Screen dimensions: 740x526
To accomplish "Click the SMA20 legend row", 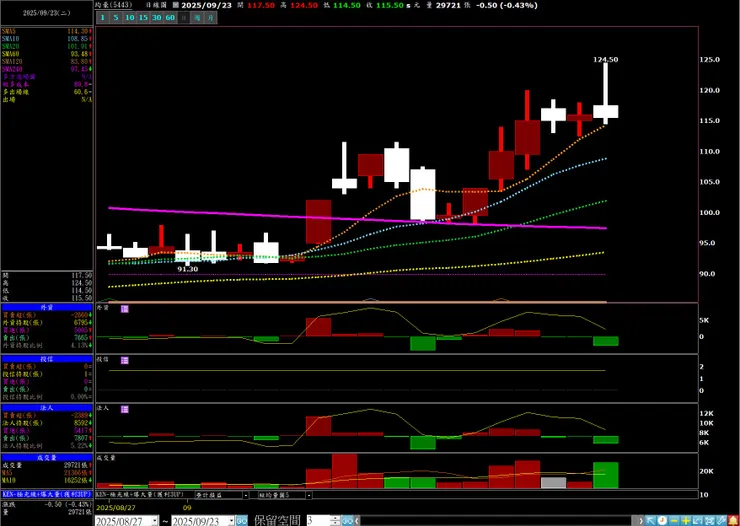I will (47, 46).
